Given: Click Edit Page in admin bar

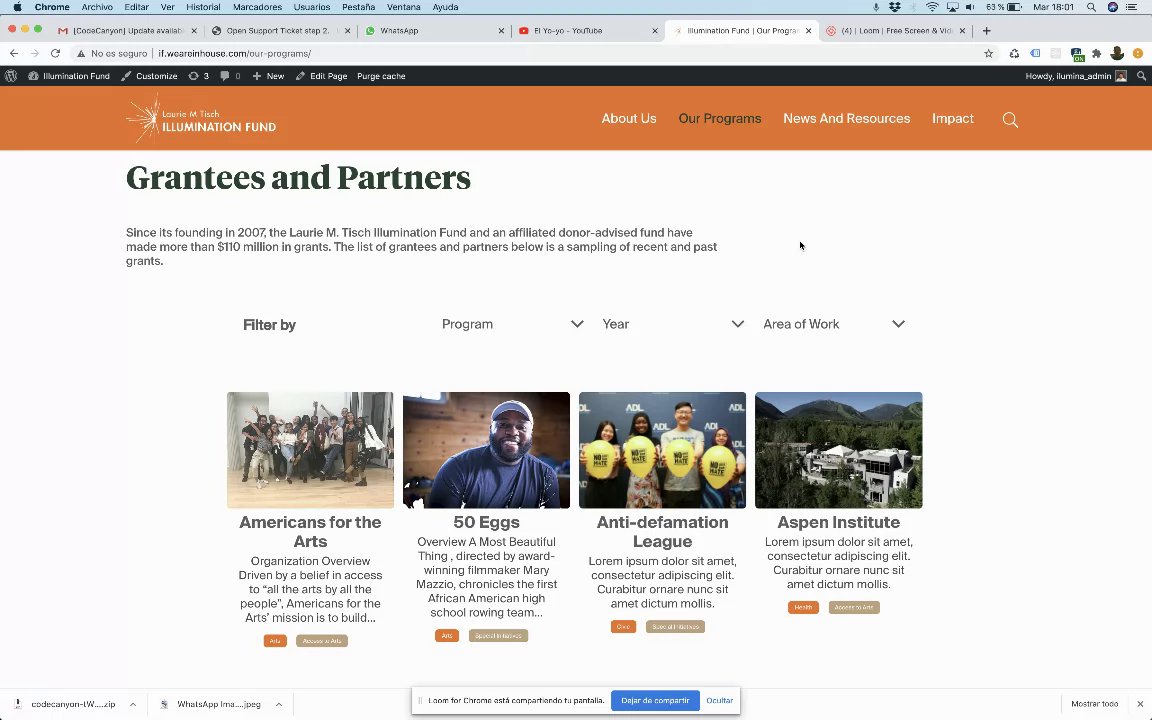Looking at the screenshot, I should pyautogui.click(x=321, y=76).
